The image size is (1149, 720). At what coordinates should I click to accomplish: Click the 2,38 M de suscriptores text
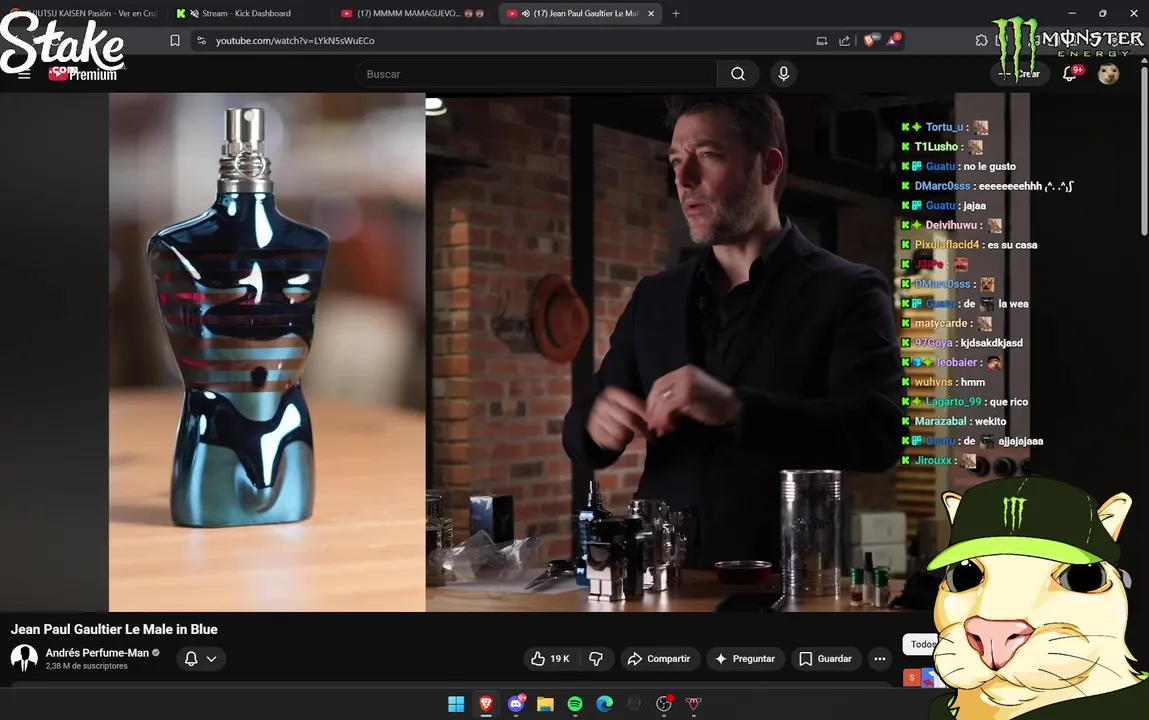pyautogui.click(x=86, y=666)
